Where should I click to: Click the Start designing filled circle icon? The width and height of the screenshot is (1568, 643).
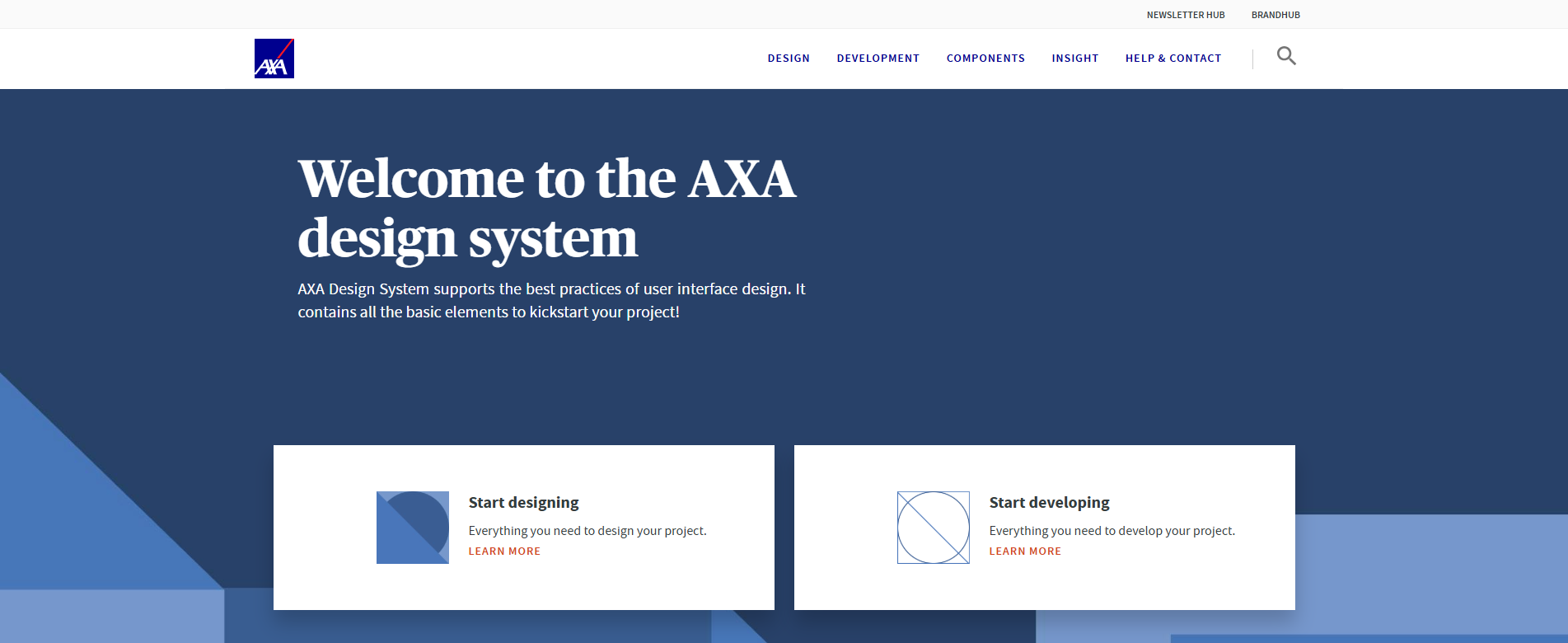click(413, 528)
